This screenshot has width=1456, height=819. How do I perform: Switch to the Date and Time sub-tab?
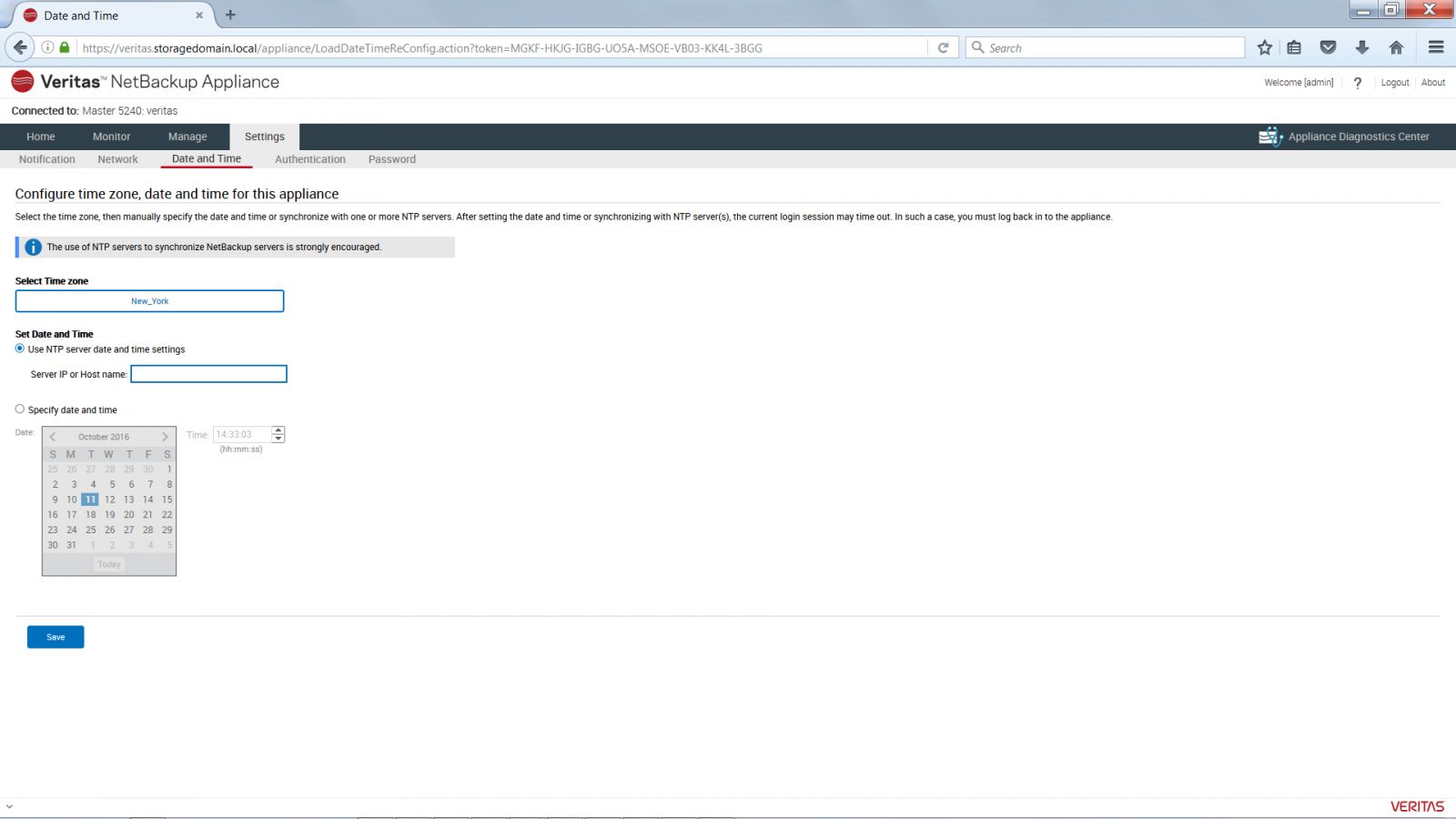[207, 158]
